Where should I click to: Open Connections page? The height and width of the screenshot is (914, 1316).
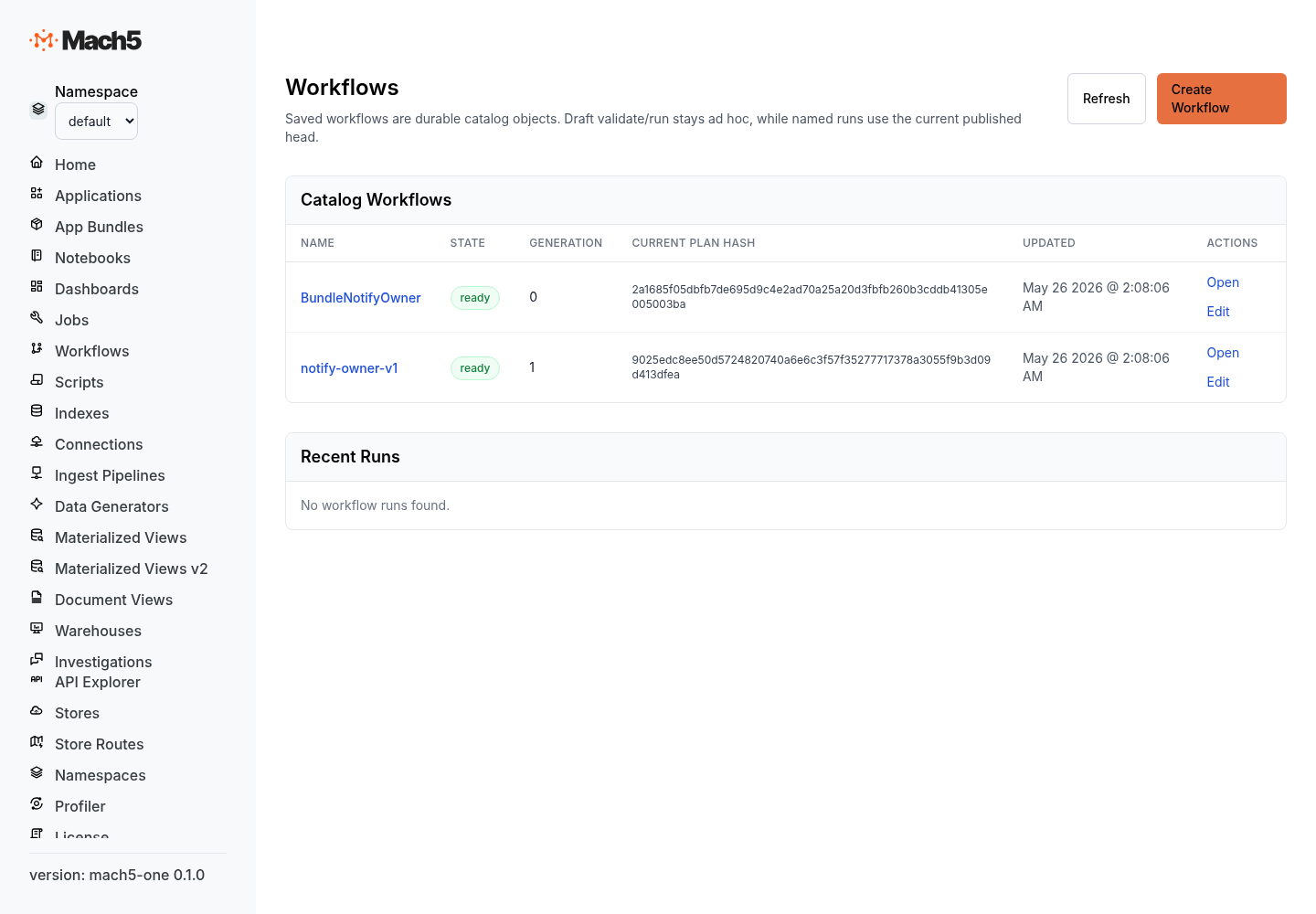(99, 444)
